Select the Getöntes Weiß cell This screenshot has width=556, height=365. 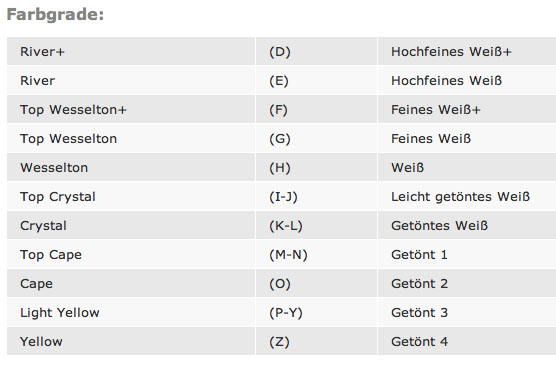pyautogui.click(x=467, y=226)
